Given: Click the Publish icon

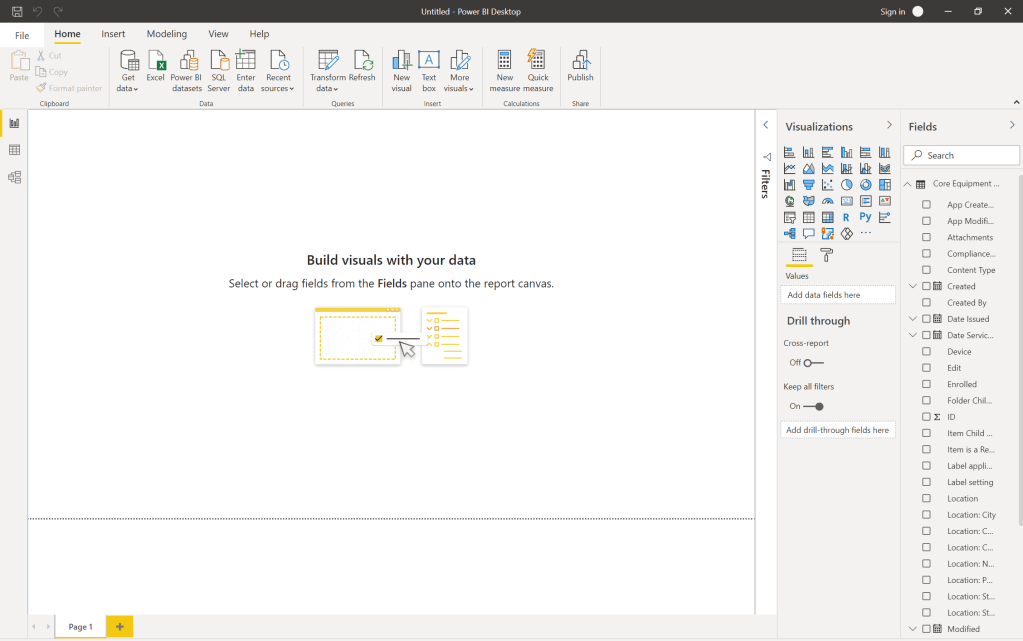Looking at the screenshot, I should [x=580, y=61].
